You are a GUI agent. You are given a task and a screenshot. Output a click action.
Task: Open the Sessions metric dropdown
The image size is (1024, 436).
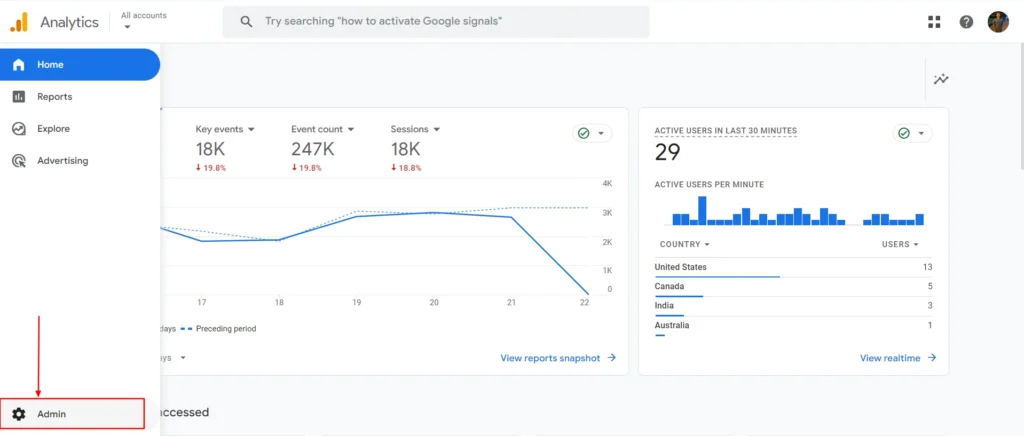pos(437,129)
